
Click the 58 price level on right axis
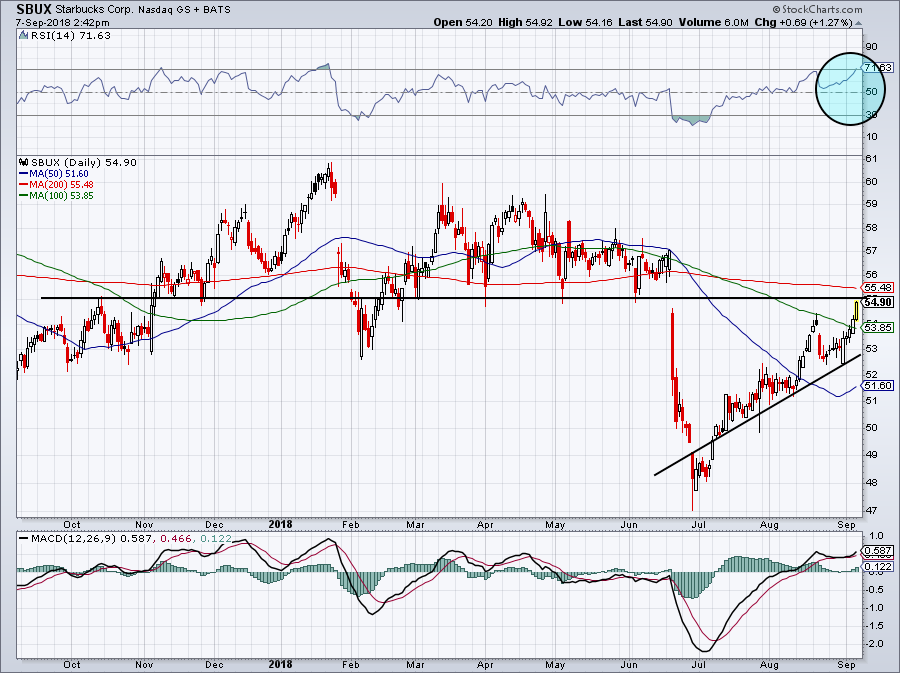871,228
